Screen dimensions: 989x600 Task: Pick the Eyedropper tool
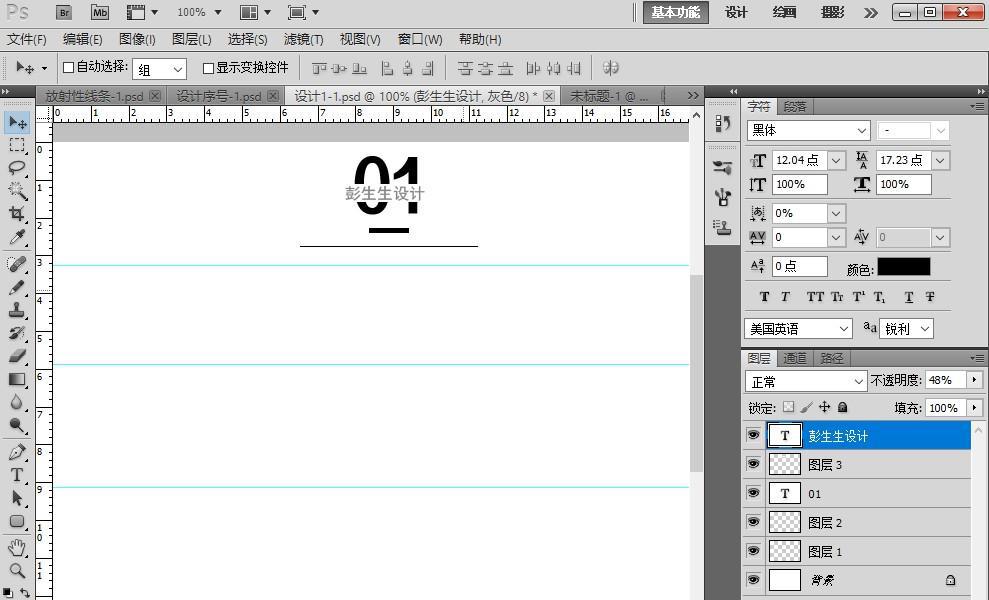click(x=17, y=238)
